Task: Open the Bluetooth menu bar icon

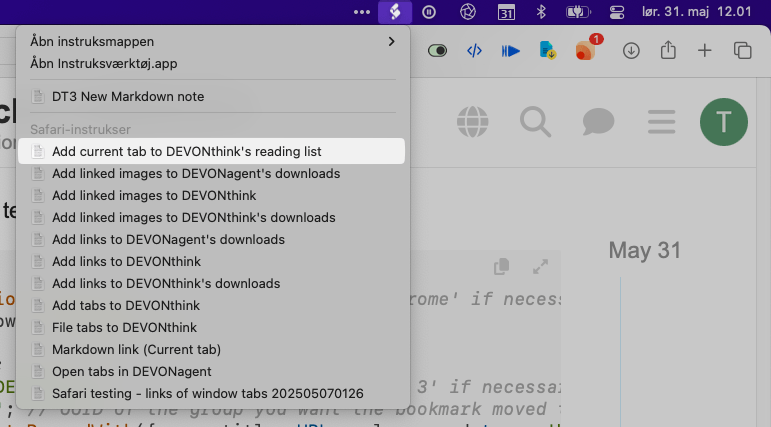Action: coord(541,12)
